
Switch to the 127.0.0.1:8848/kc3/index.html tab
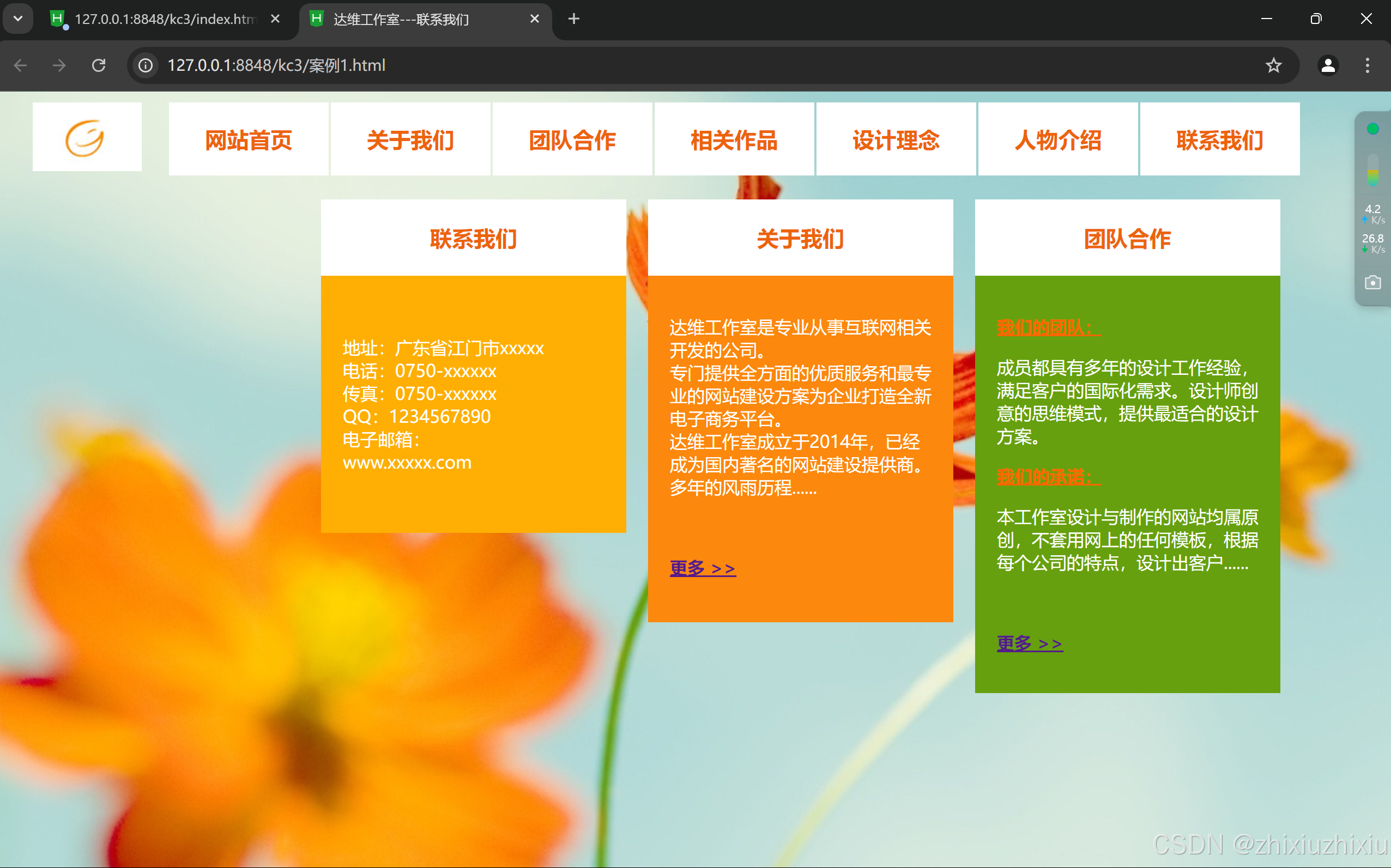pyautogui.click(x=164, y=19)
